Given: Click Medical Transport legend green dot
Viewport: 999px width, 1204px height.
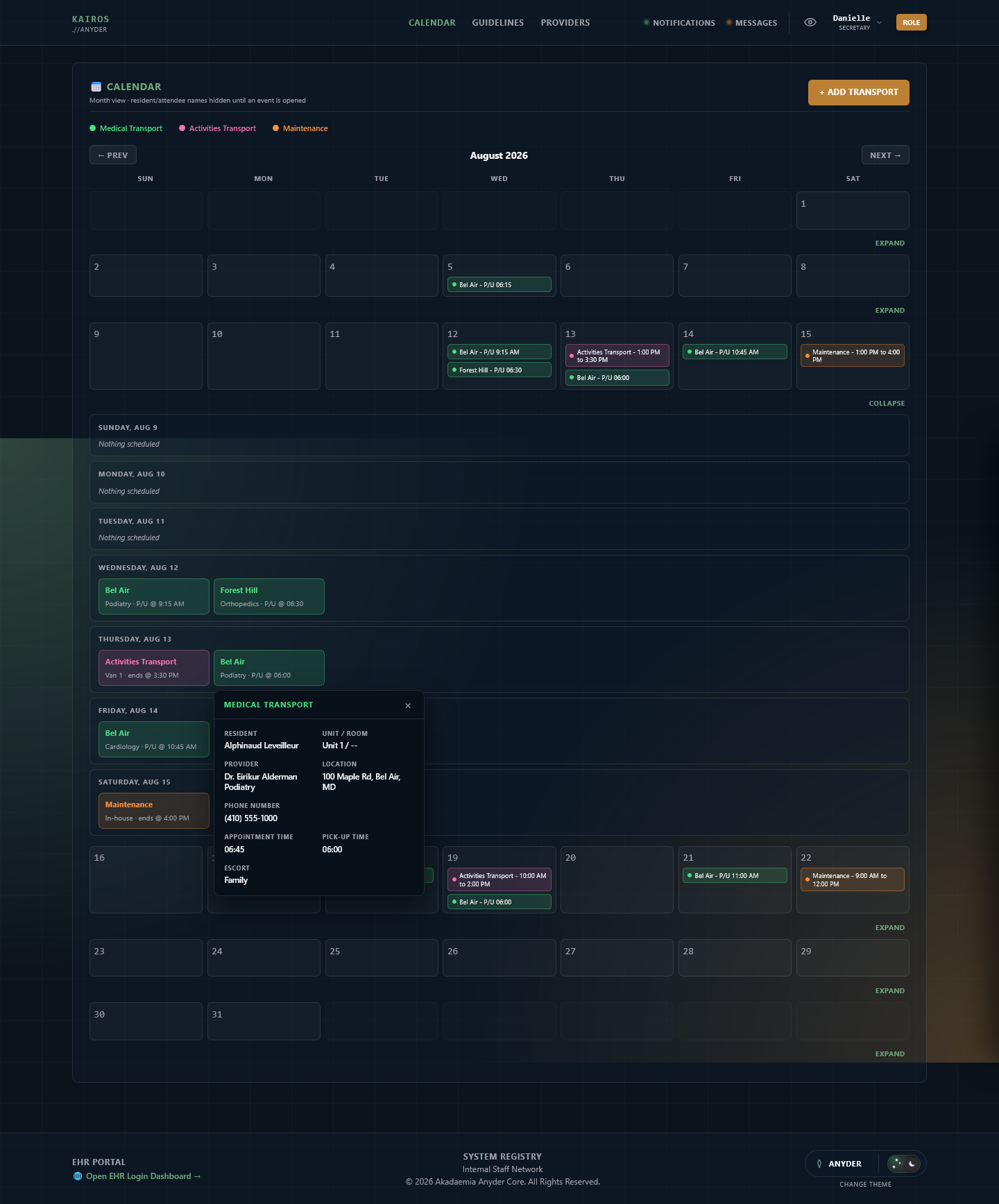Looking at the screenshot, I should click(x=92, y=128).
